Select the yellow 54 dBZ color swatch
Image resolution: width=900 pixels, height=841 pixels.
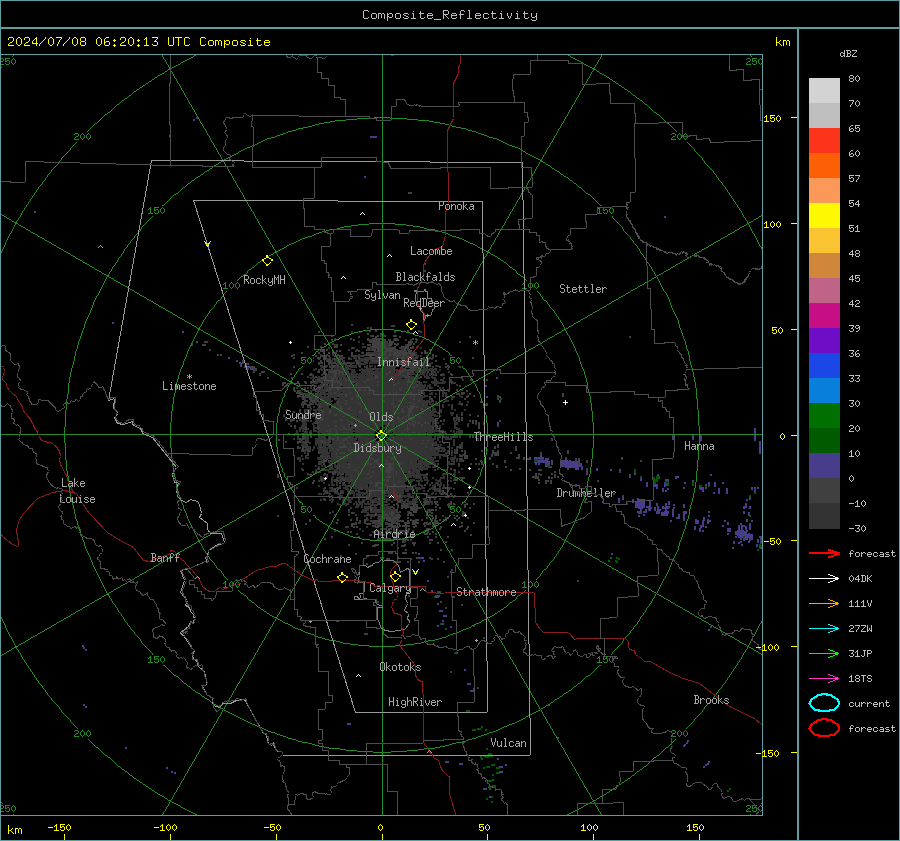824,216
